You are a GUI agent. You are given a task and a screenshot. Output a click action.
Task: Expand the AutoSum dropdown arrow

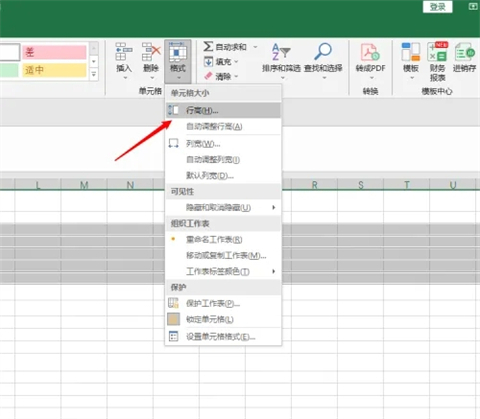(x=255, y=47)
